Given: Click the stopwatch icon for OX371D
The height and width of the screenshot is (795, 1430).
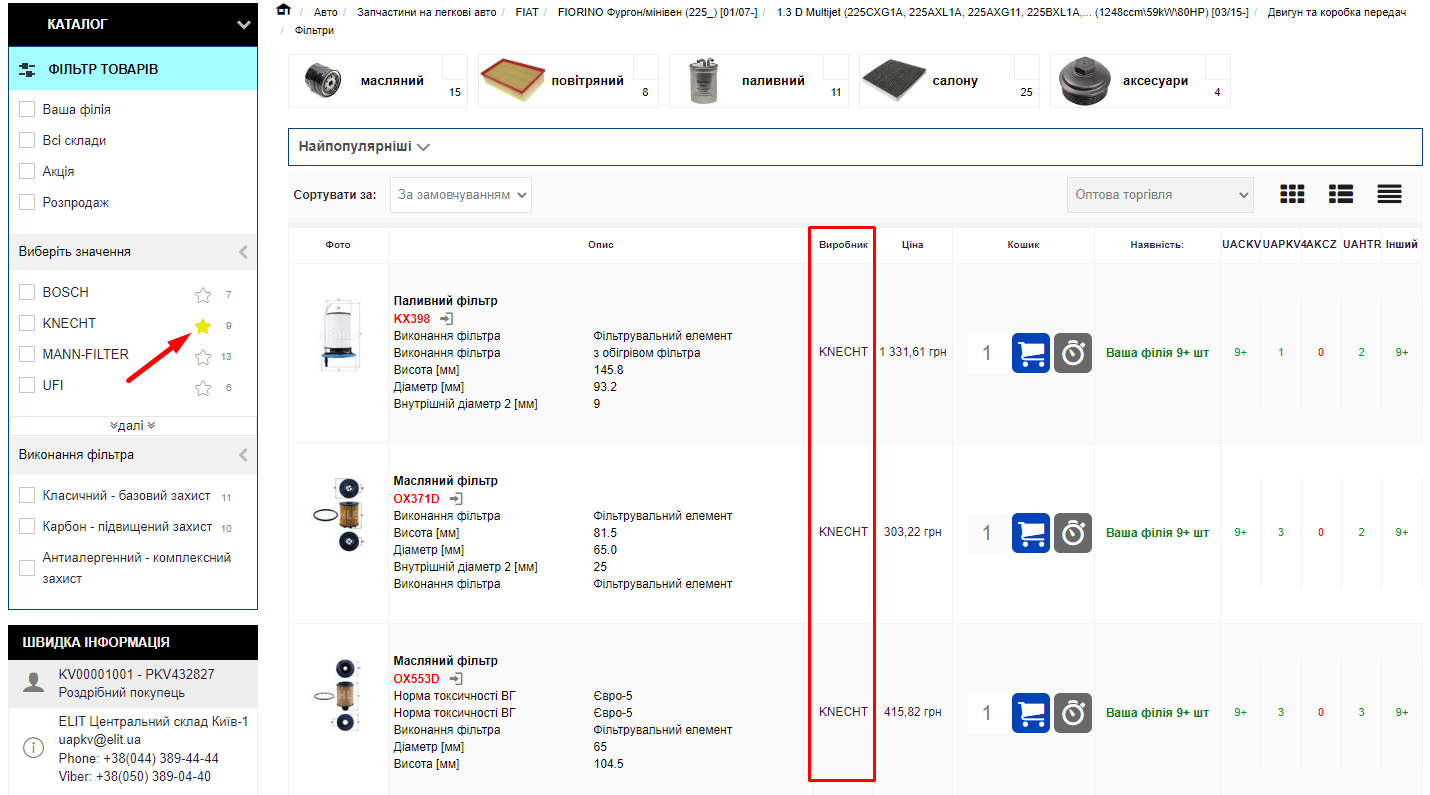Looking at the screenshot, I should (x=1073, y=533).
